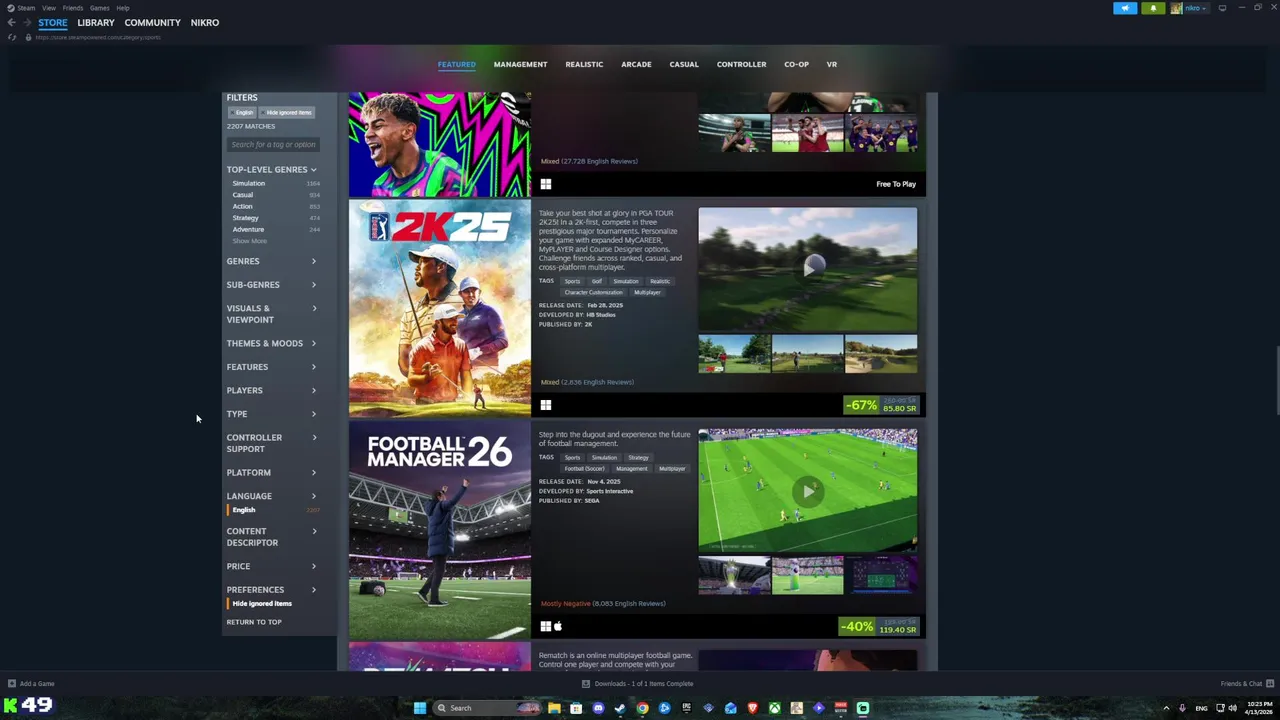
Task: Click the Add a Game plus icon
Action: click(12, 684)
